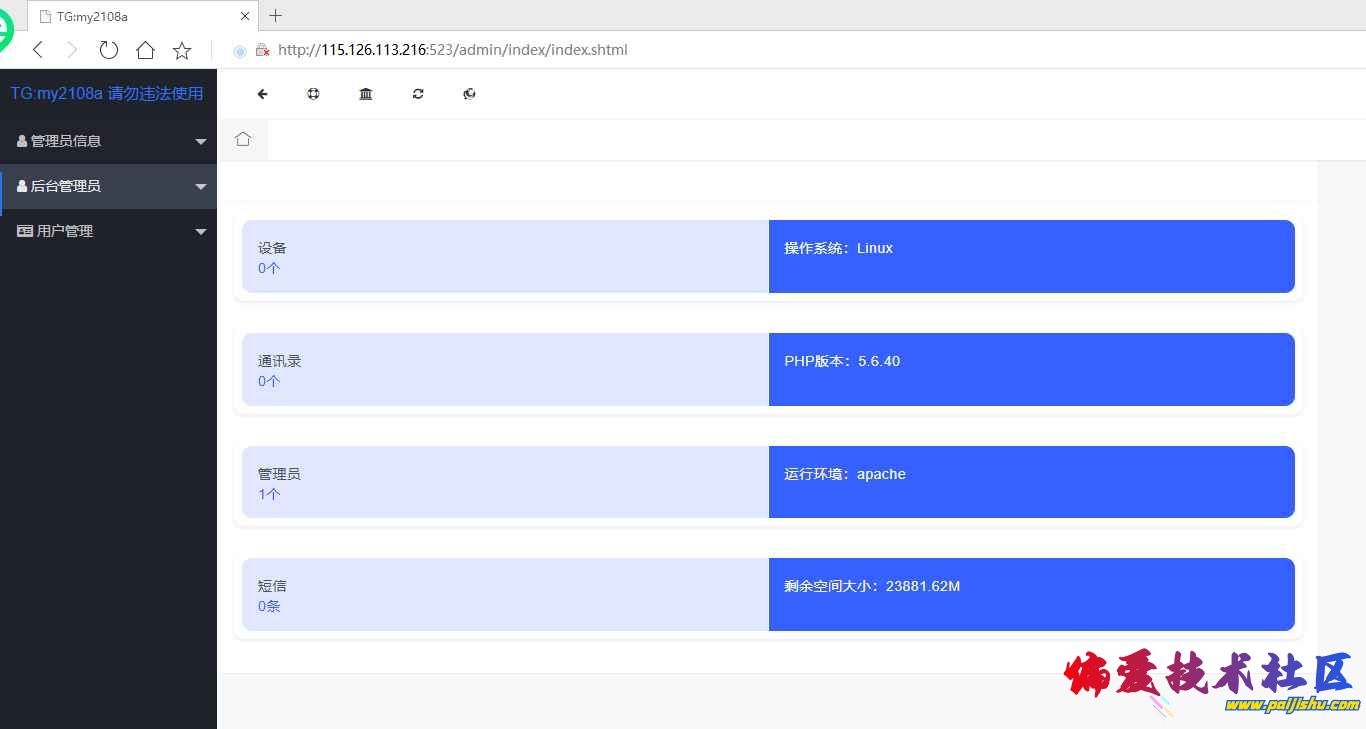Click the site security warning icon
This screenshot has width=1366, height=729.
pos(262,50)
